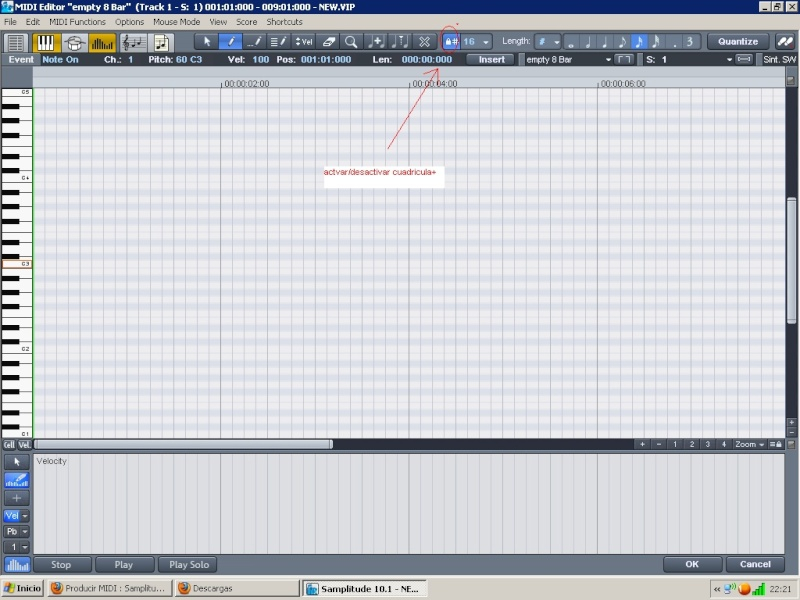
Task: Click horizontal zoom out minus button
Action: coord(659,444)
